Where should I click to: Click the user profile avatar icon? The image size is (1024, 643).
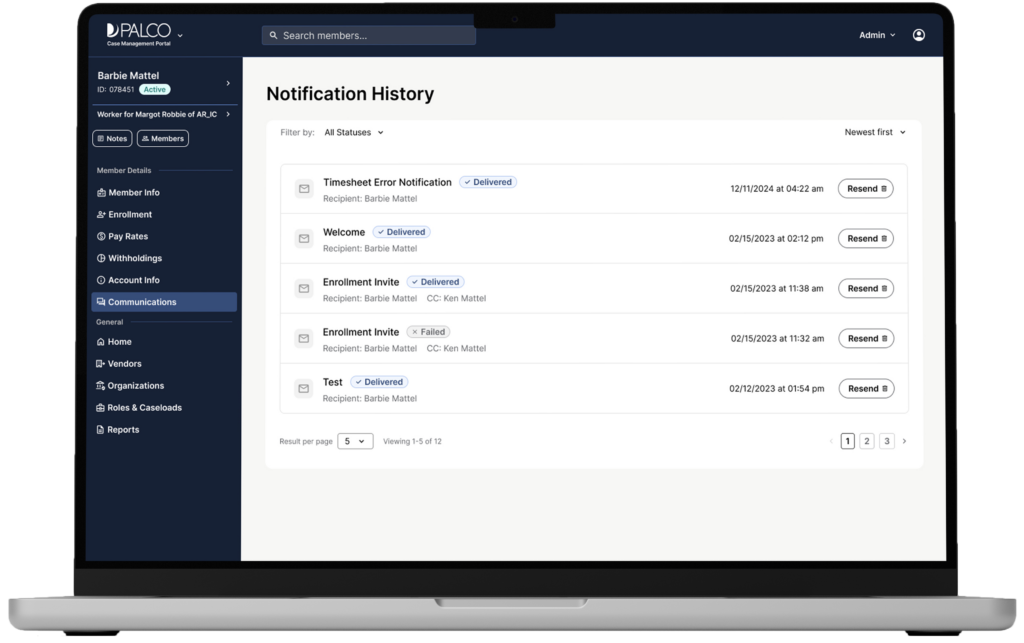coord(918,35)
